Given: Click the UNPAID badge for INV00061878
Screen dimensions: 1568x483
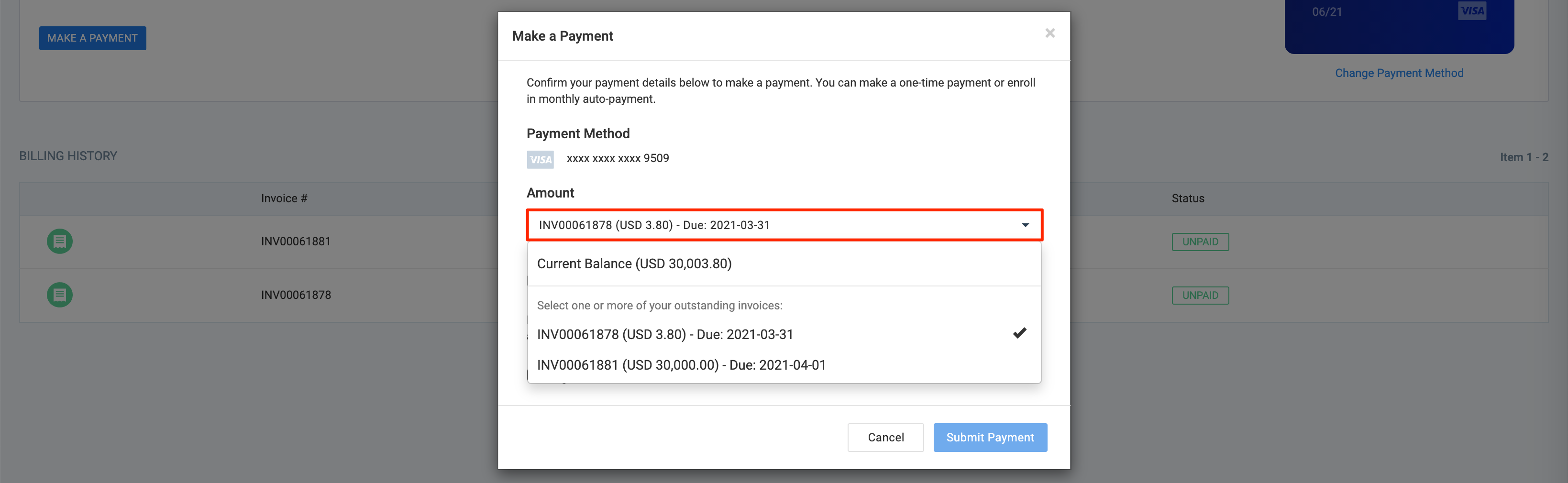Looking at the screenshot, I should coord(1200,295).
